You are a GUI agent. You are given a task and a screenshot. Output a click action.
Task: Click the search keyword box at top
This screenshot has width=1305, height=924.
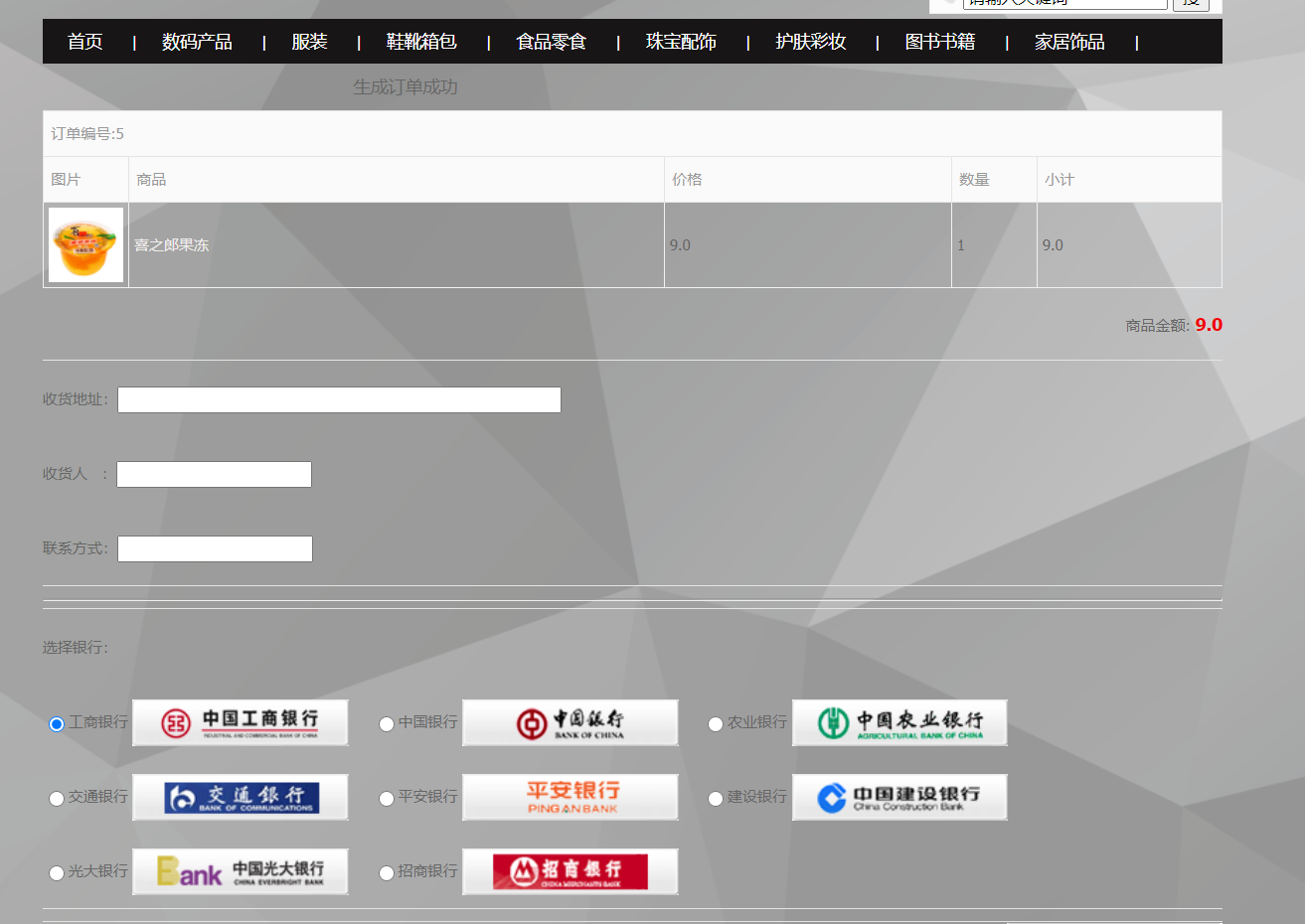coord(1065,3)
